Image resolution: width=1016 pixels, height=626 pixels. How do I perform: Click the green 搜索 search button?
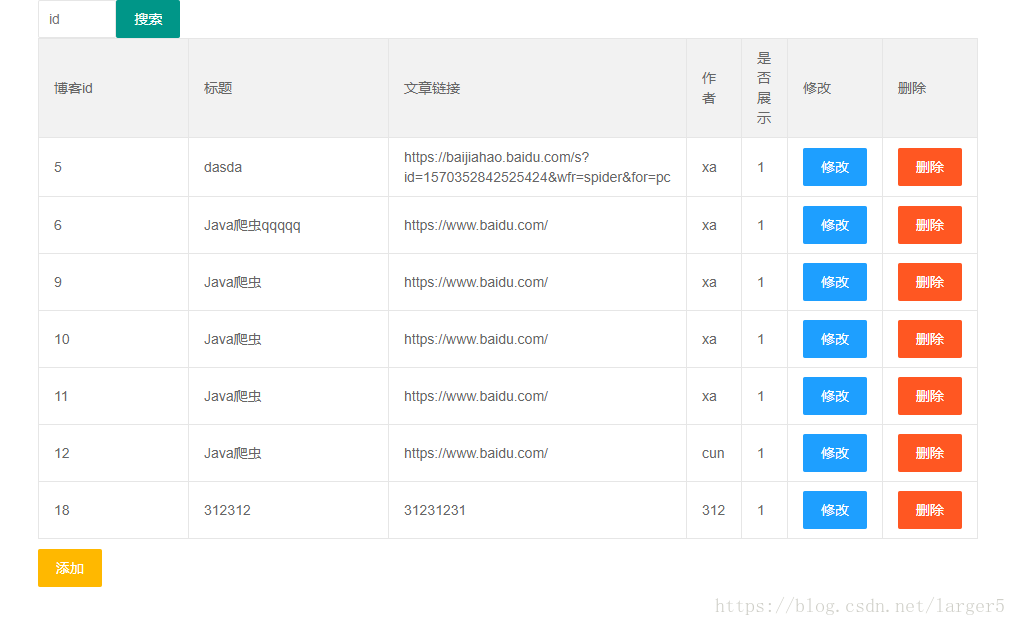(x=147, y=19)
